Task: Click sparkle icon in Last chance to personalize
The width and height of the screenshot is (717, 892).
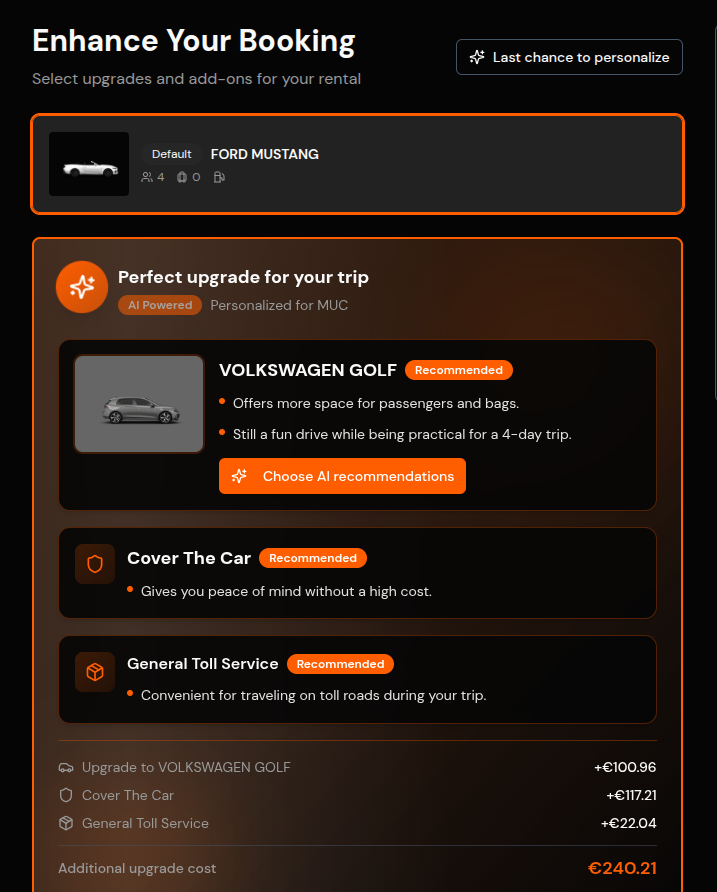Action: [477, 57]
